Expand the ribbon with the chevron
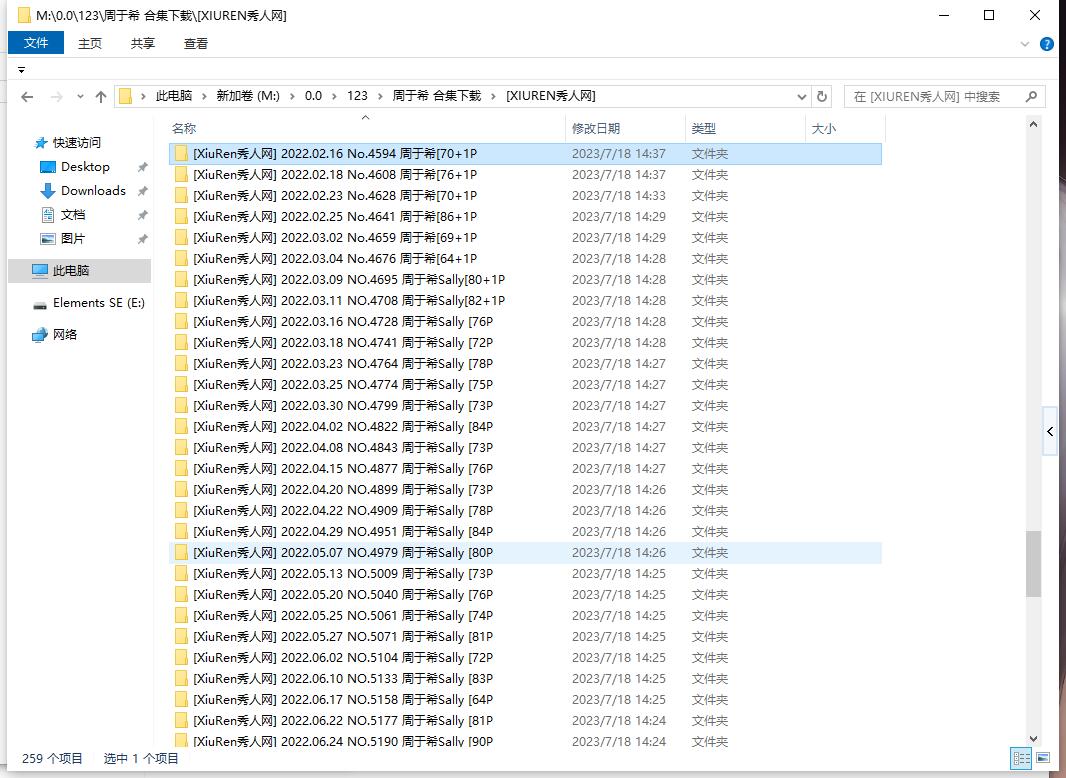The height and width of the screenshot is (778, 1066). [1025, 44]
